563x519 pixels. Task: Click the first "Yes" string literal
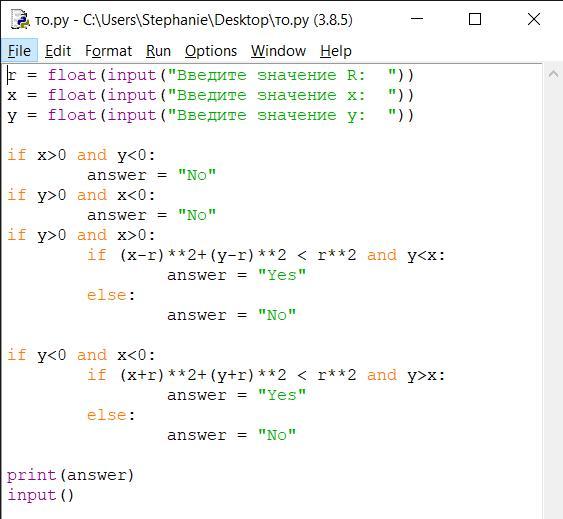pyautogui.click(x=282, y=275)
